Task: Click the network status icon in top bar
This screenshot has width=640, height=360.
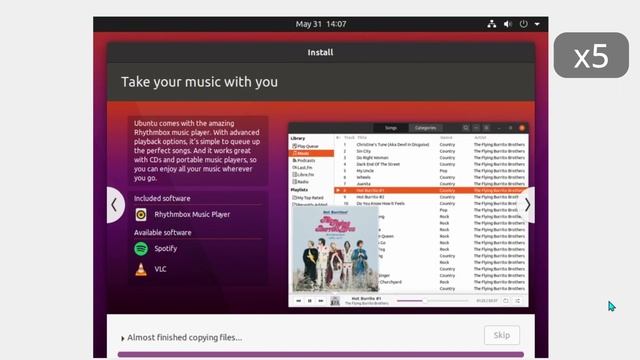Action: pos(492,24)
